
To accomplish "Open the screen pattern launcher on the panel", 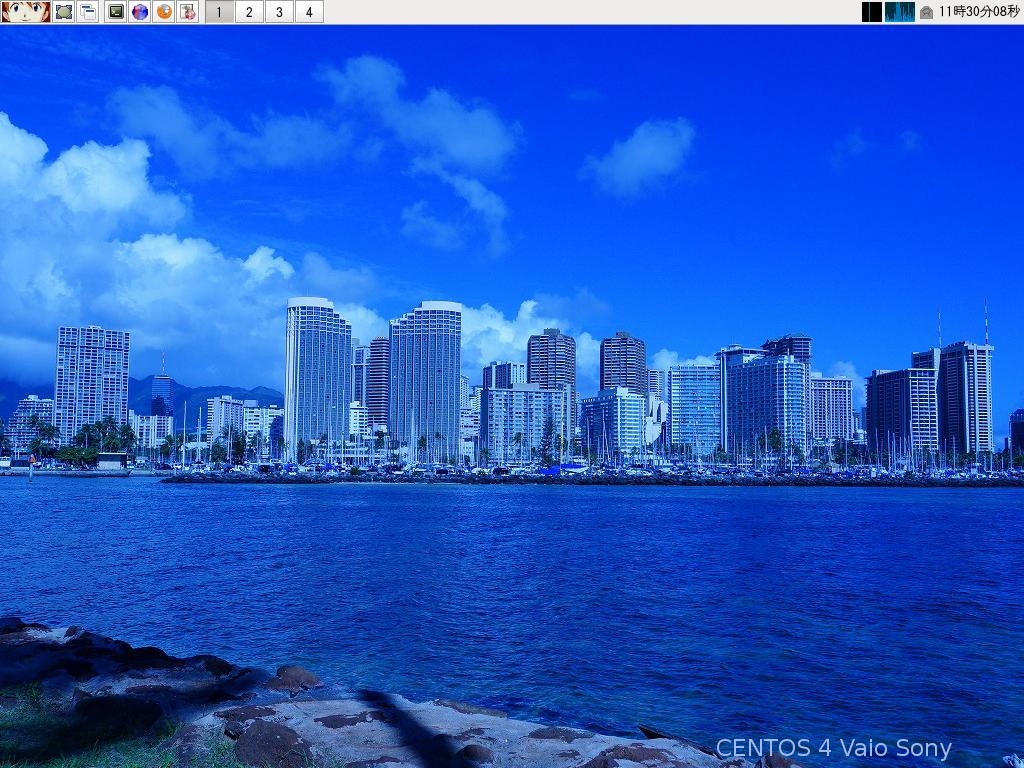I will (x=62, y=13).
